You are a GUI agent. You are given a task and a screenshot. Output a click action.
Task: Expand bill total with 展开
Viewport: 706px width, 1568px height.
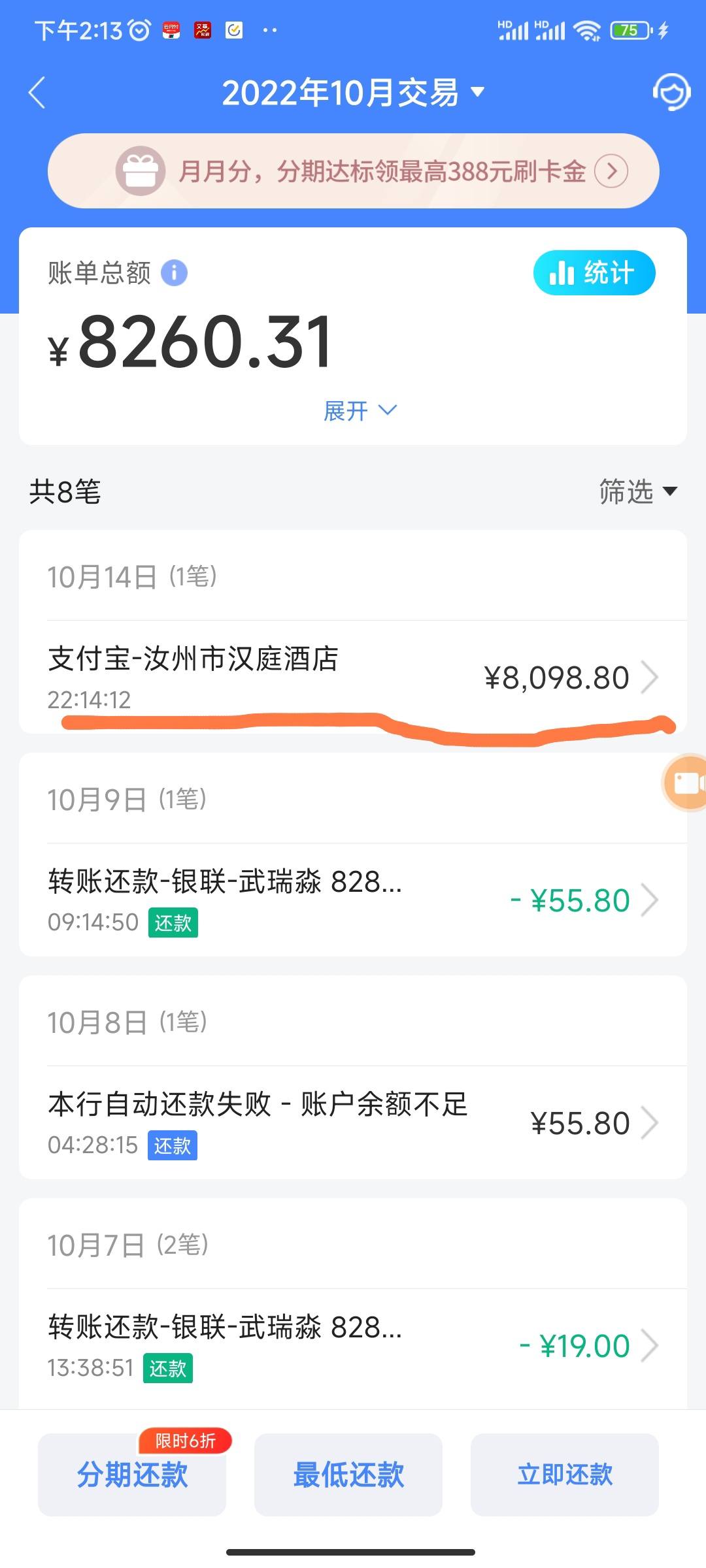click(360, 411)
